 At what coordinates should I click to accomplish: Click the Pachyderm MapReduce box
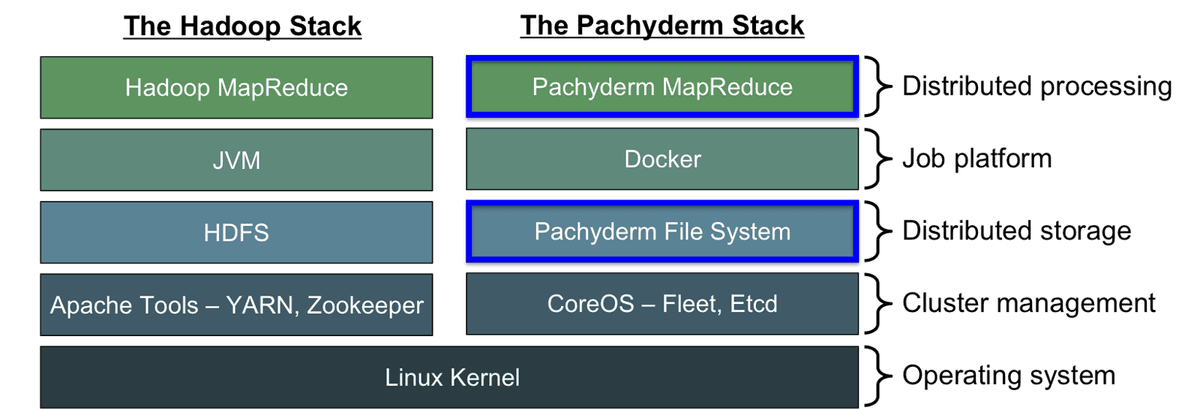(x=662, y=88)
